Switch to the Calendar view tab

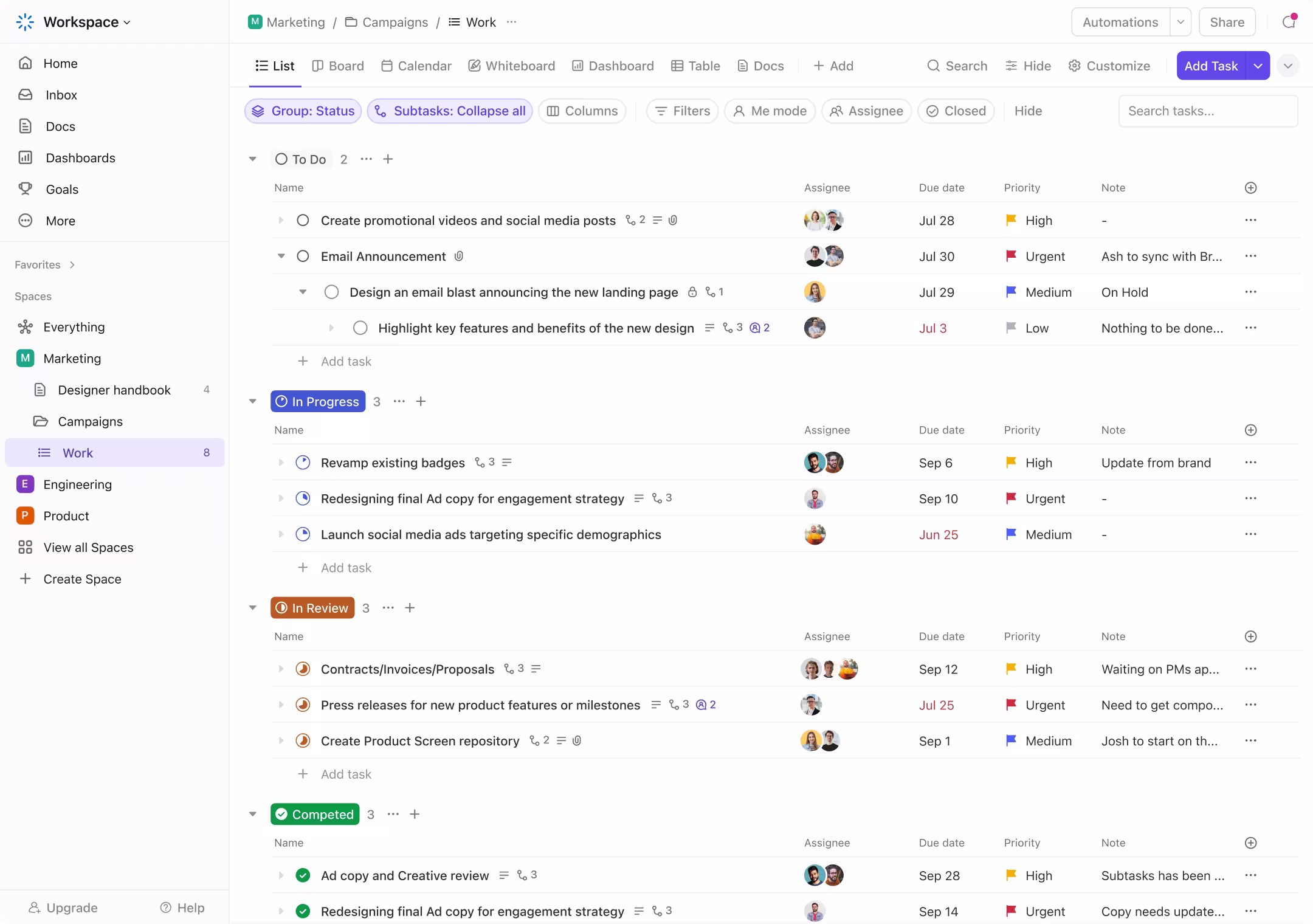click(x=416, y=66)
